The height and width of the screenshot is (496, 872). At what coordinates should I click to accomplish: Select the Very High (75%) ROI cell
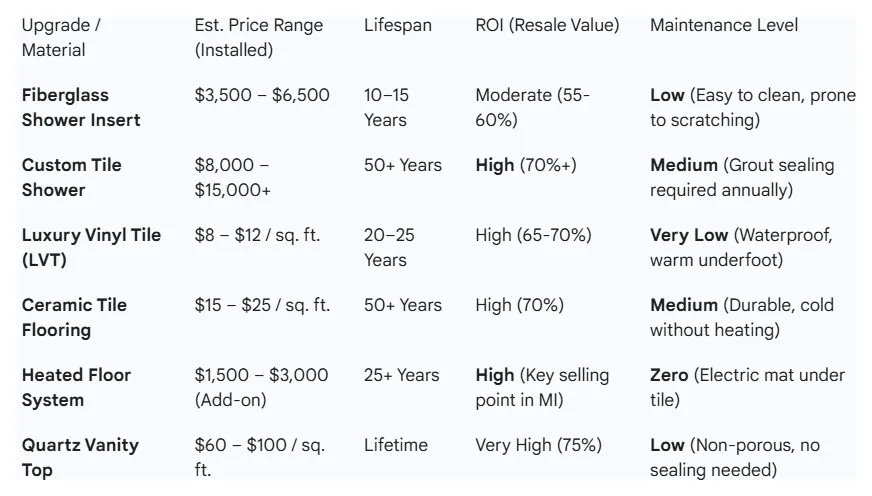[538, 445]
